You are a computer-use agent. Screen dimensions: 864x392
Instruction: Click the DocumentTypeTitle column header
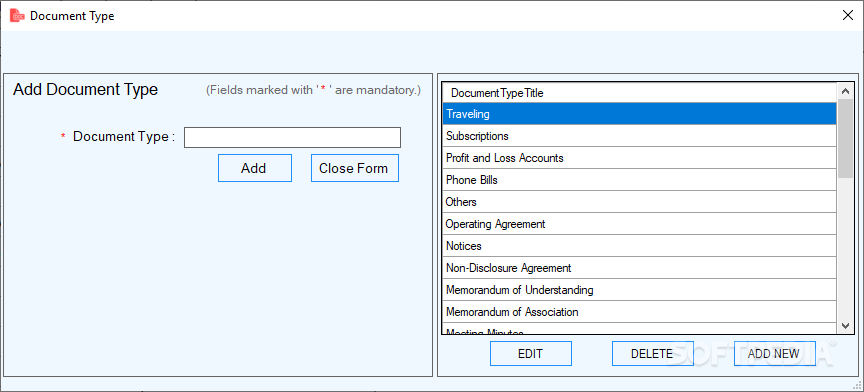tap(639, 93)
